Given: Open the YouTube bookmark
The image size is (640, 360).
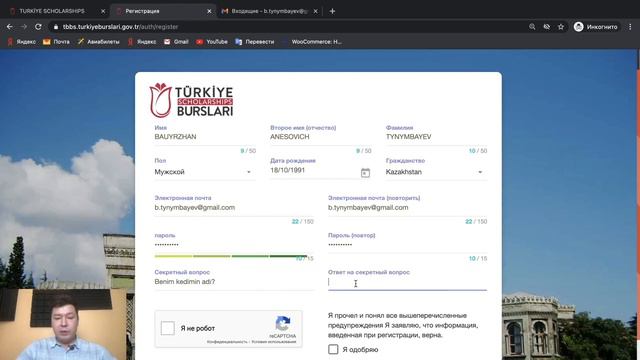Looking at the screenshot, I should [212, 42].
